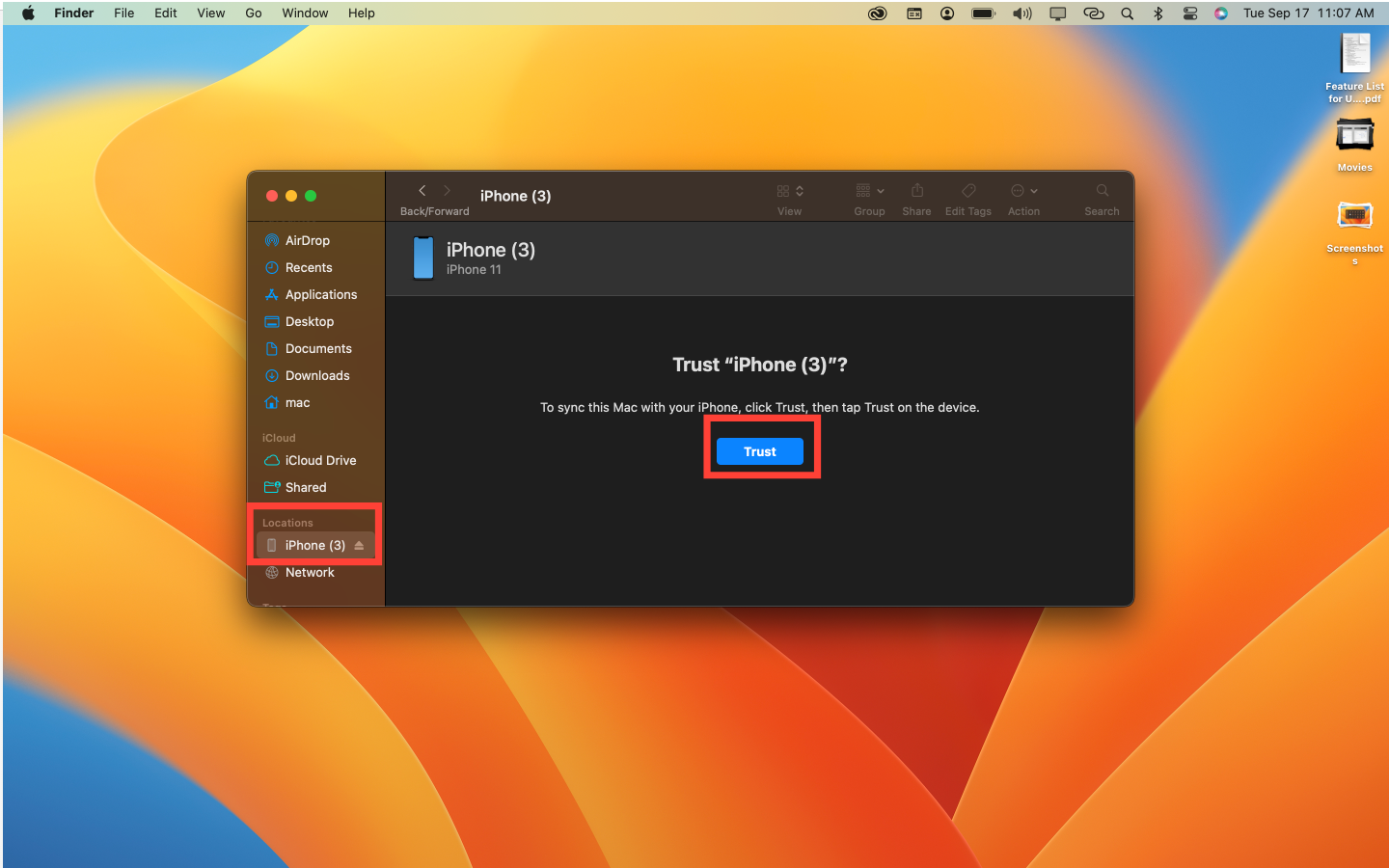Open the File menu
1389x868 pixels.
124,13
